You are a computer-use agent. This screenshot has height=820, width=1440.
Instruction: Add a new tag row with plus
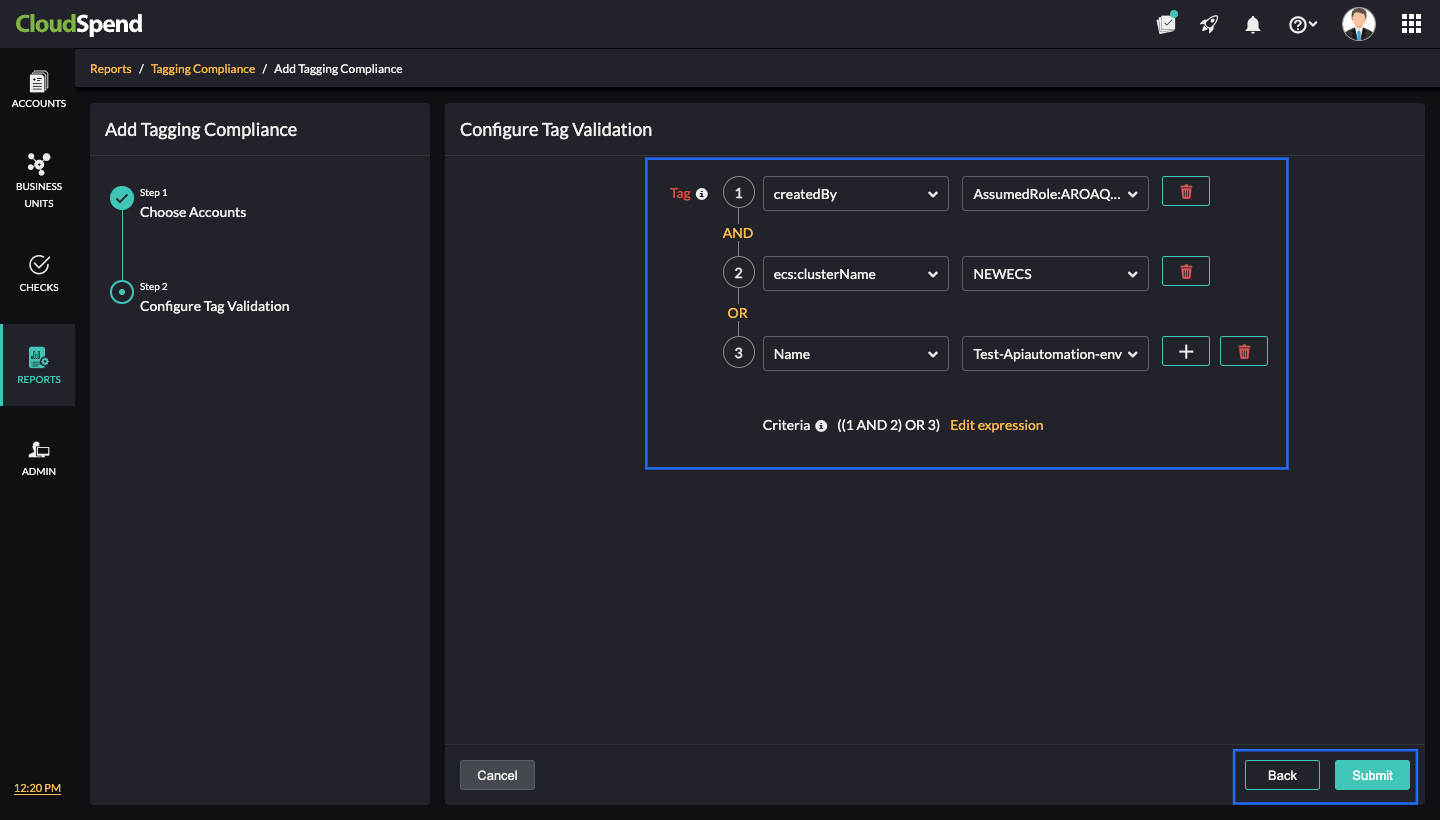(1185, 352)
